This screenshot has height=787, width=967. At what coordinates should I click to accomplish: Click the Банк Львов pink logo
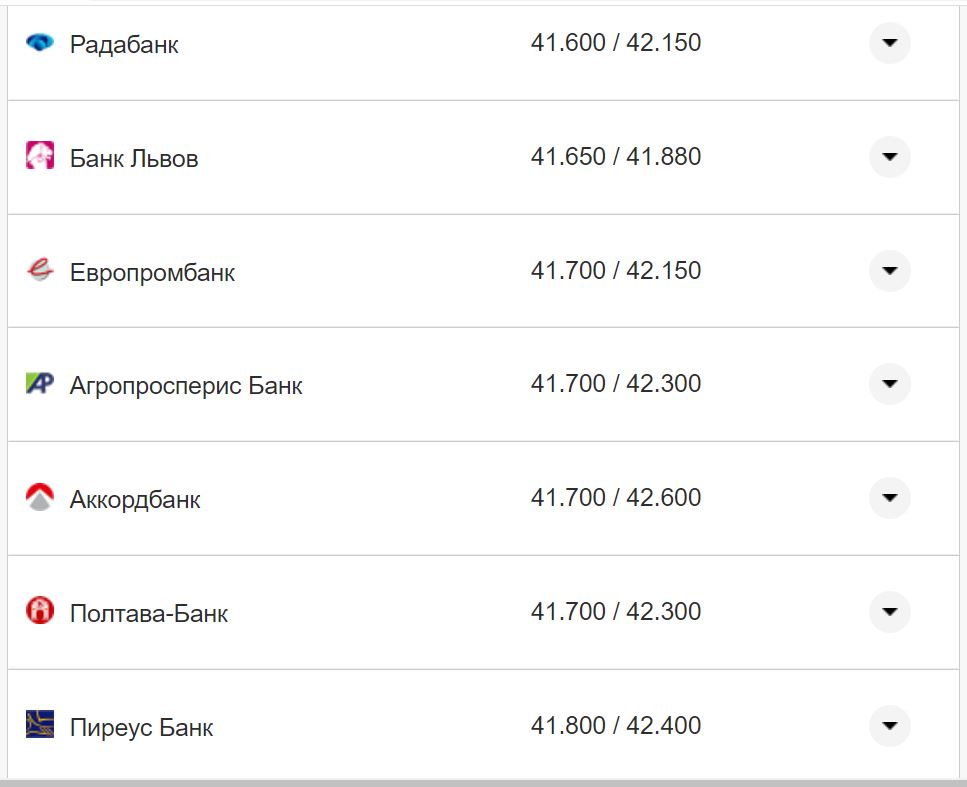point(40,157)
